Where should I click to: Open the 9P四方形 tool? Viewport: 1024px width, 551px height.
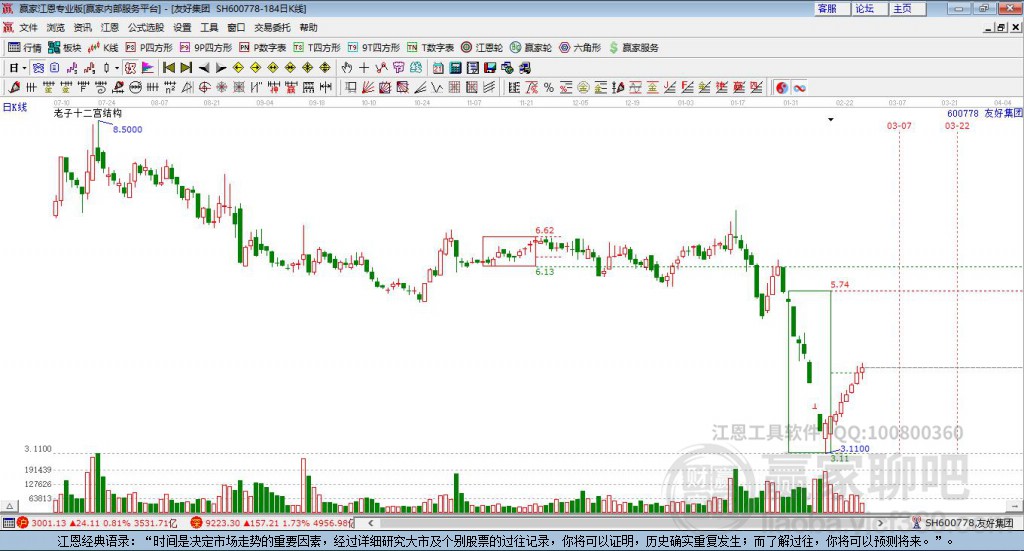click(x=206, y=48)
